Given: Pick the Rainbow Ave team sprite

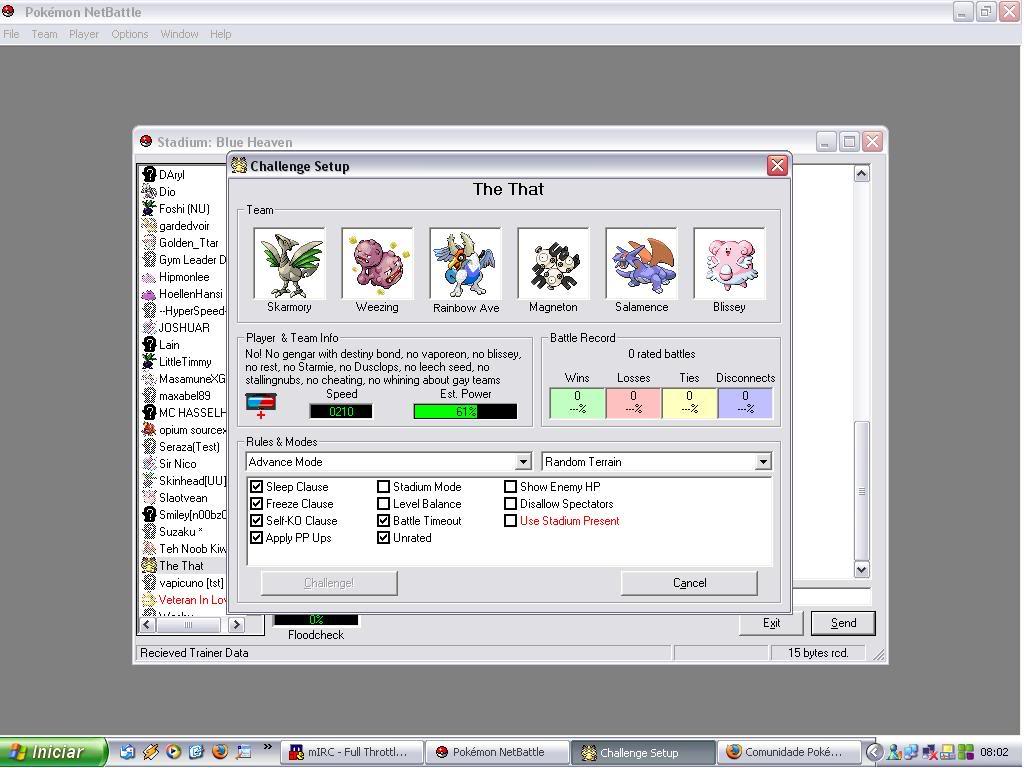Looking at the screenshot, I should 466,263.
